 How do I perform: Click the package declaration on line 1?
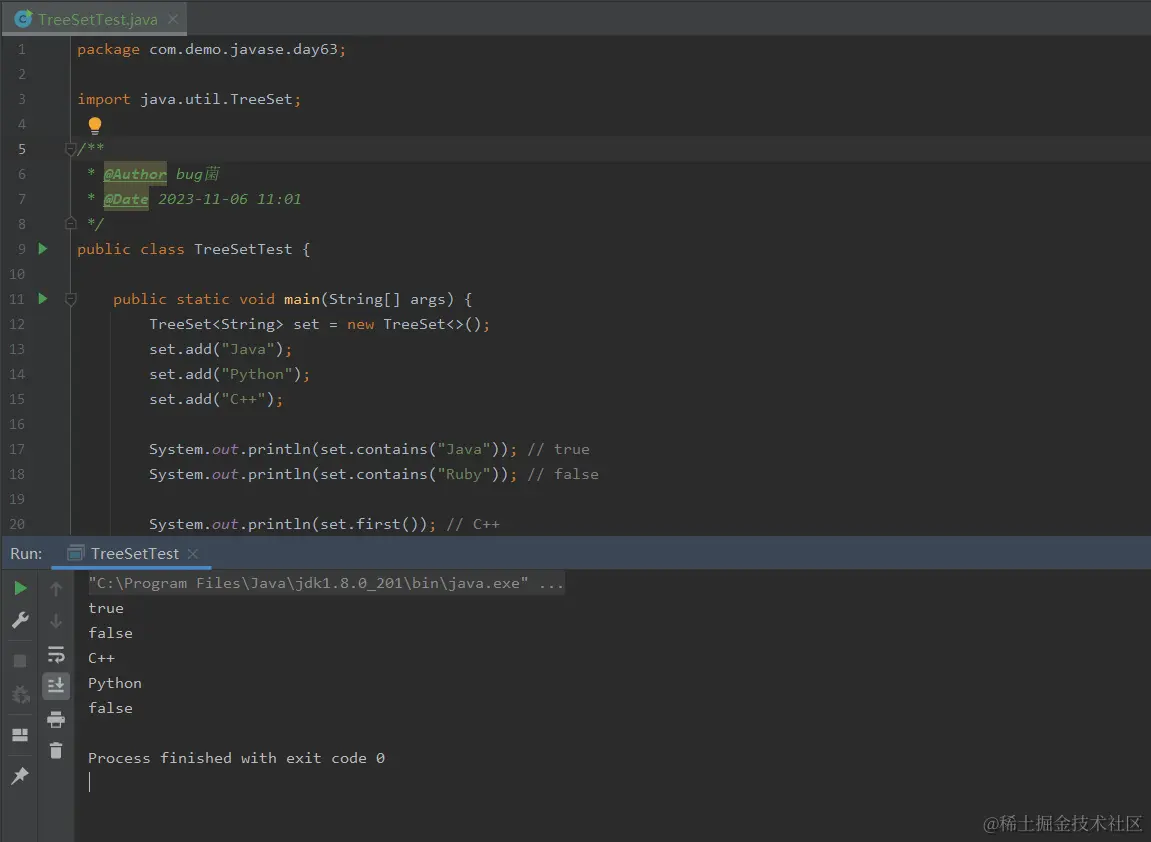pos(211,49)
